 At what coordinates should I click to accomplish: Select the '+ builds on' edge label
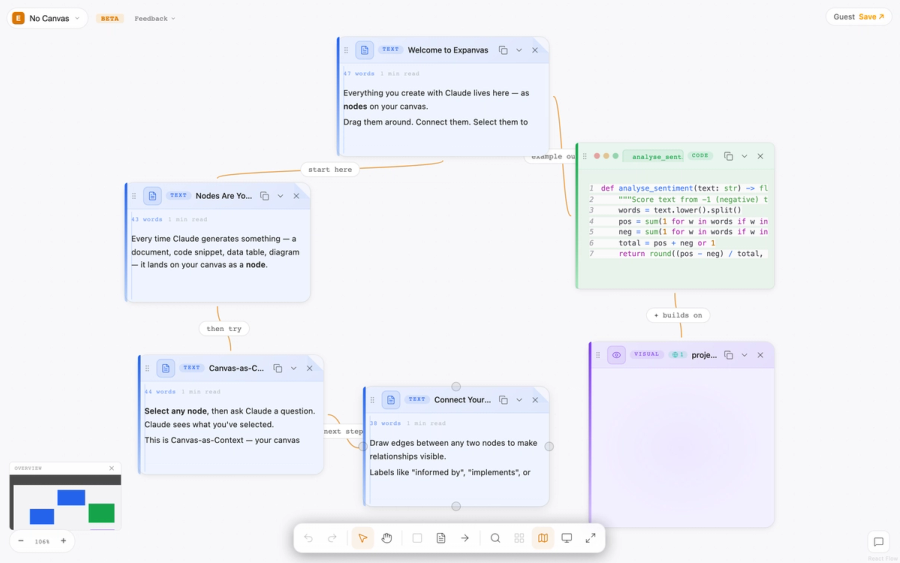[x=678, y=315]
